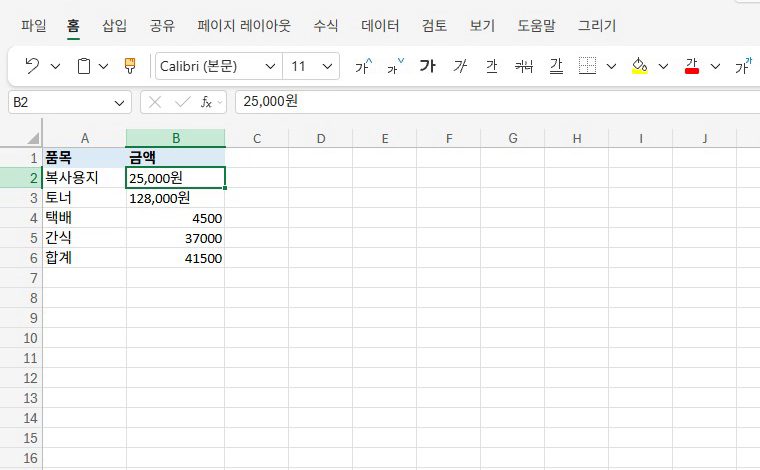Switch to the 검토 tab
The image size is (760, 470).
click(x=434, y=25)
